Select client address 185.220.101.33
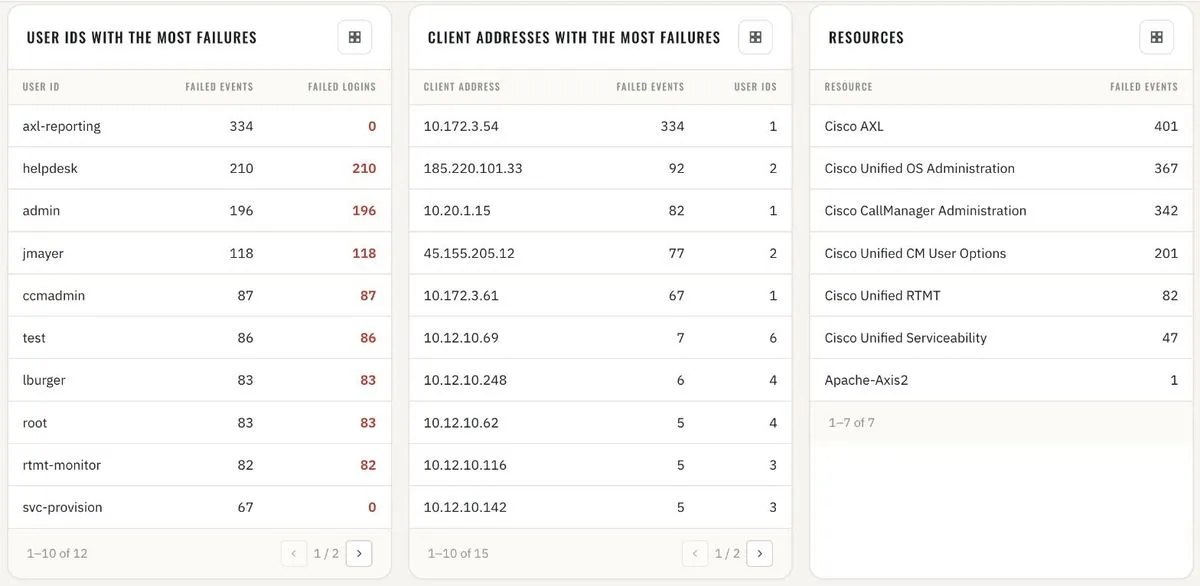 click(473, 168)
